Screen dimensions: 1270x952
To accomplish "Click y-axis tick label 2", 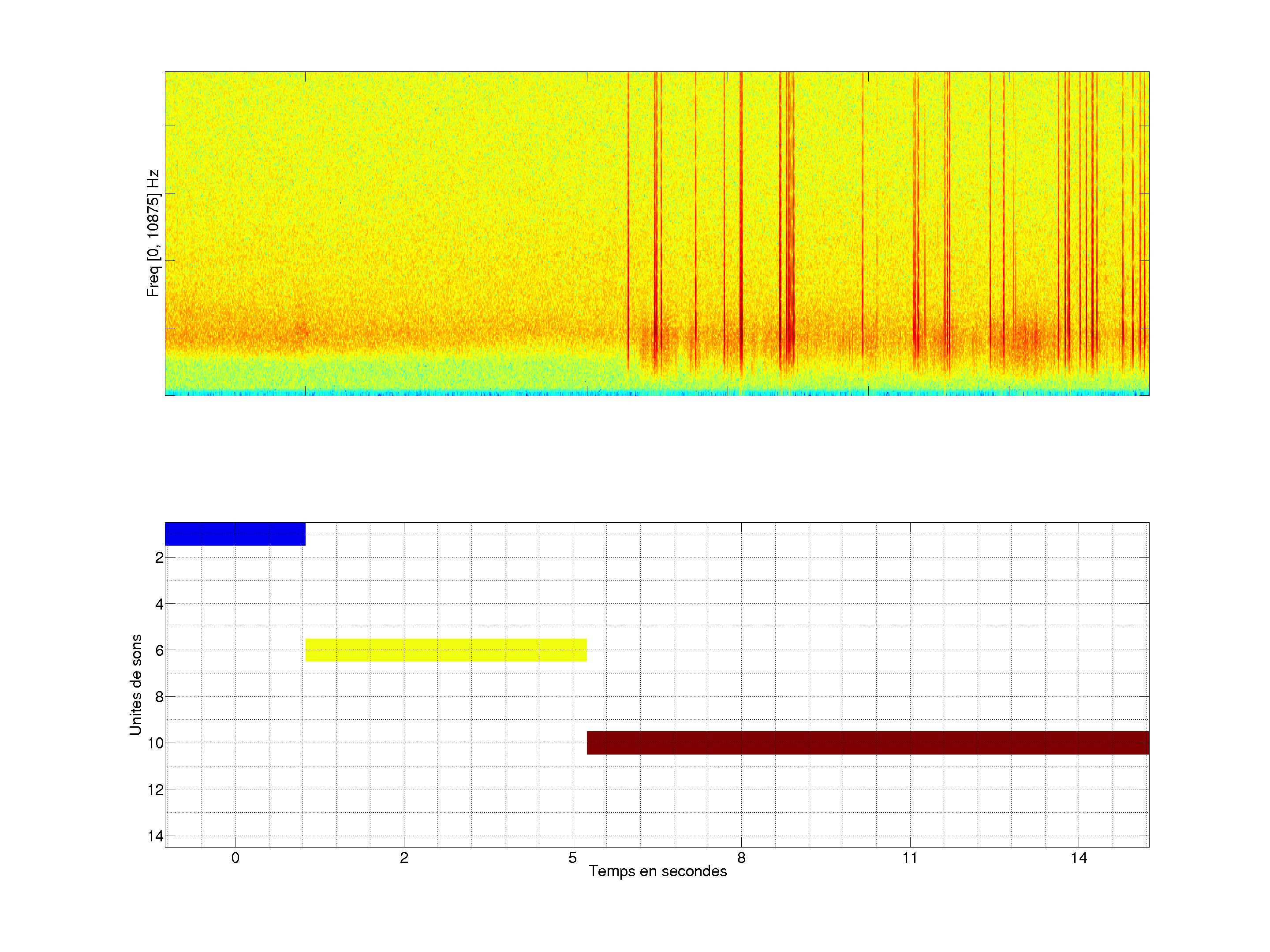I will coord(159,558).
